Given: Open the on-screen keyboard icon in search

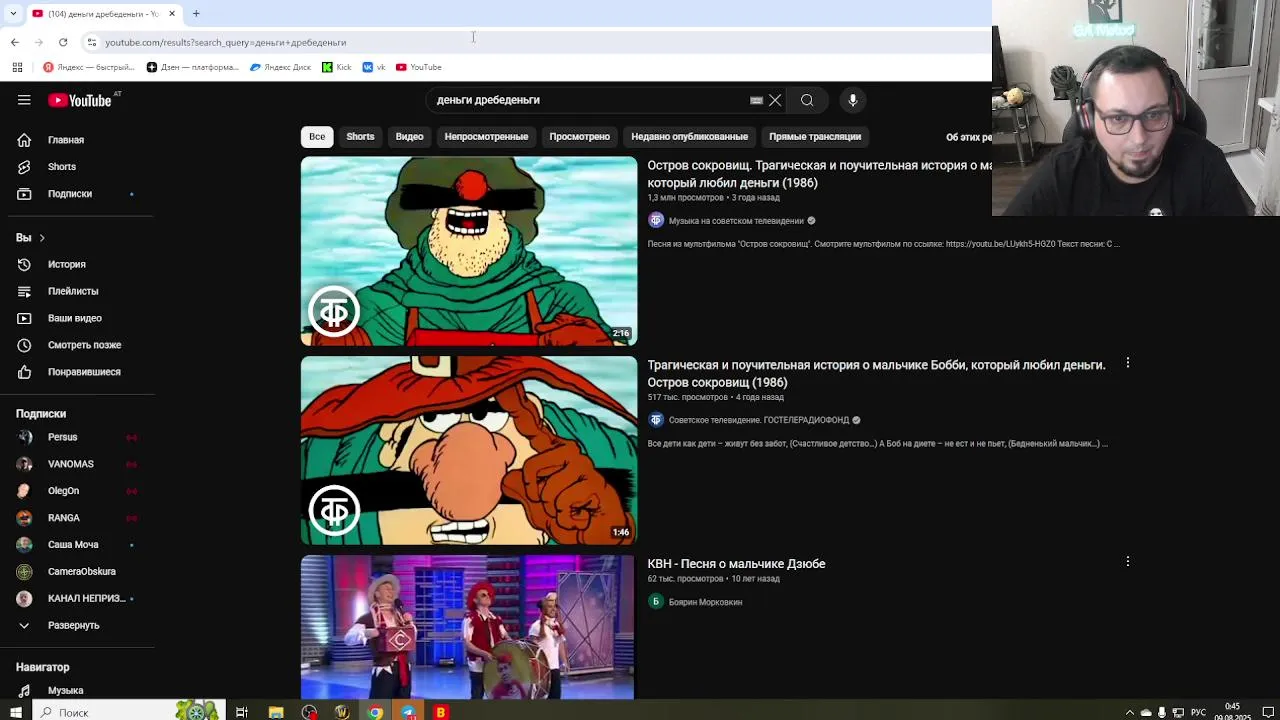Looking at the screenshot, I should 756,100.
